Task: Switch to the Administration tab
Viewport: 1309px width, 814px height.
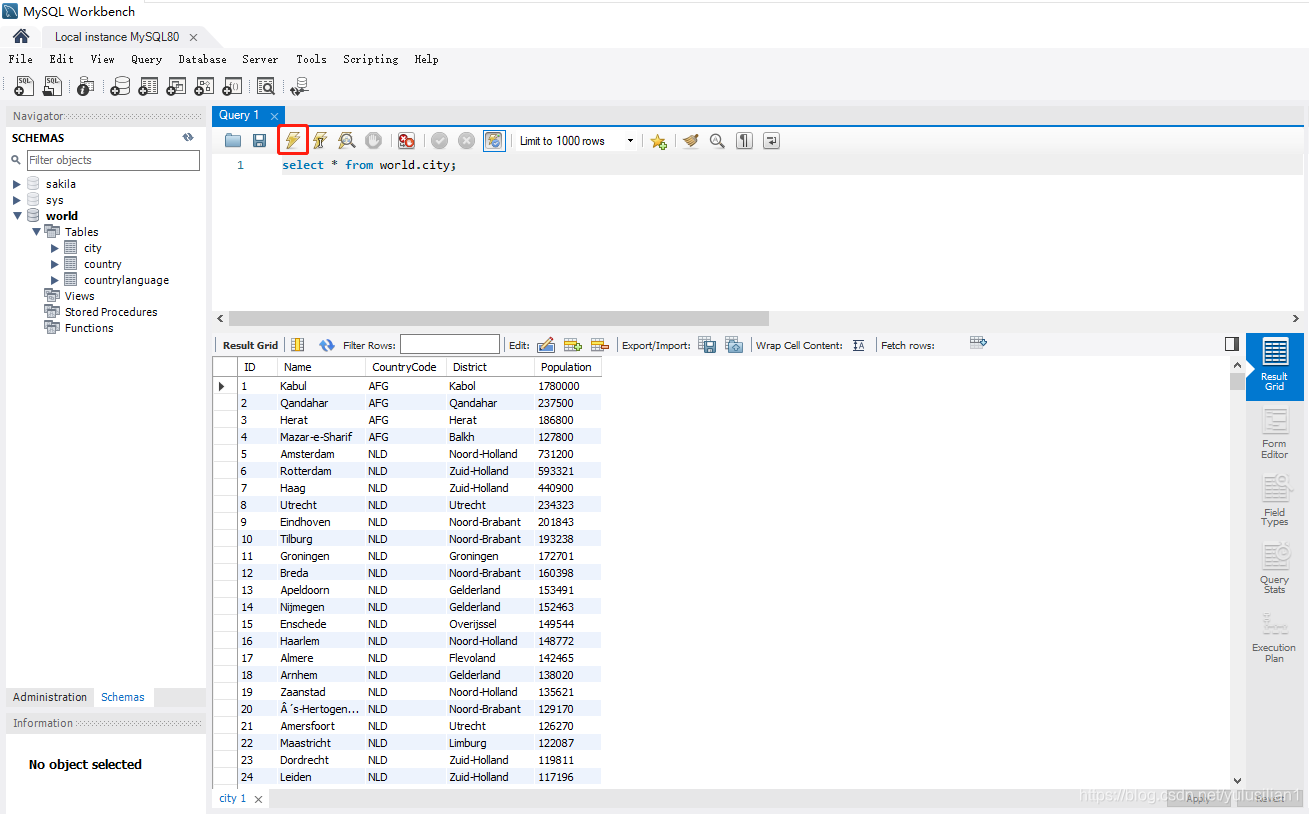Action: (x=50, y=697)
